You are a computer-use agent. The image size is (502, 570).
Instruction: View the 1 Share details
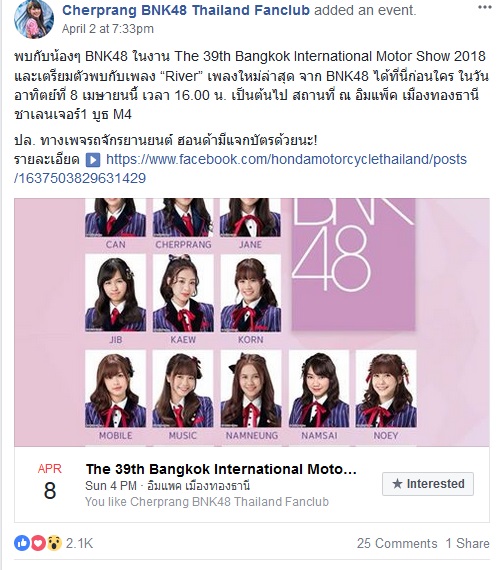(x=467, y=543)
